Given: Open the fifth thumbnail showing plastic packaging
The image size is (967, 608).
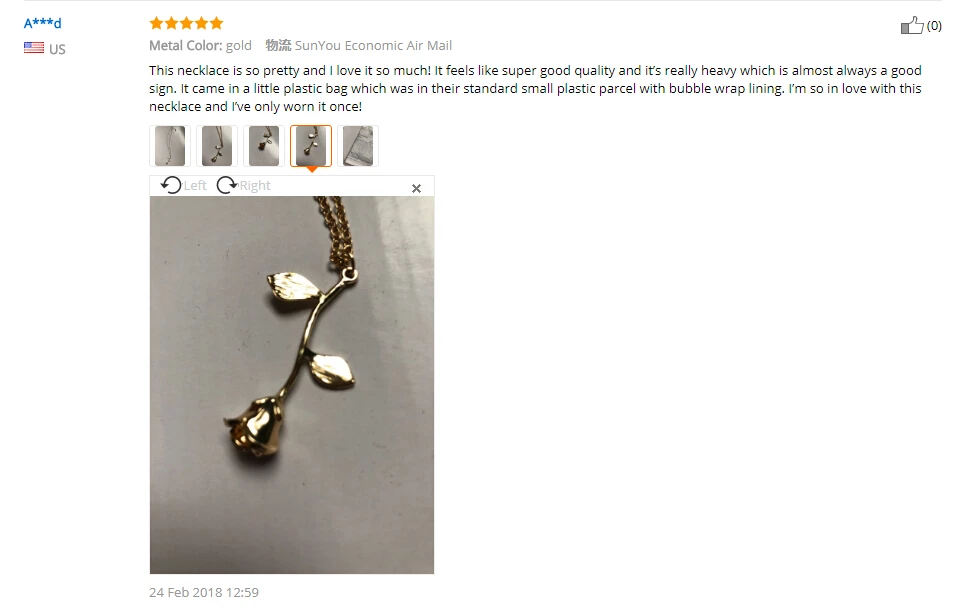Looking at the screenshot, I should [358, 146].
